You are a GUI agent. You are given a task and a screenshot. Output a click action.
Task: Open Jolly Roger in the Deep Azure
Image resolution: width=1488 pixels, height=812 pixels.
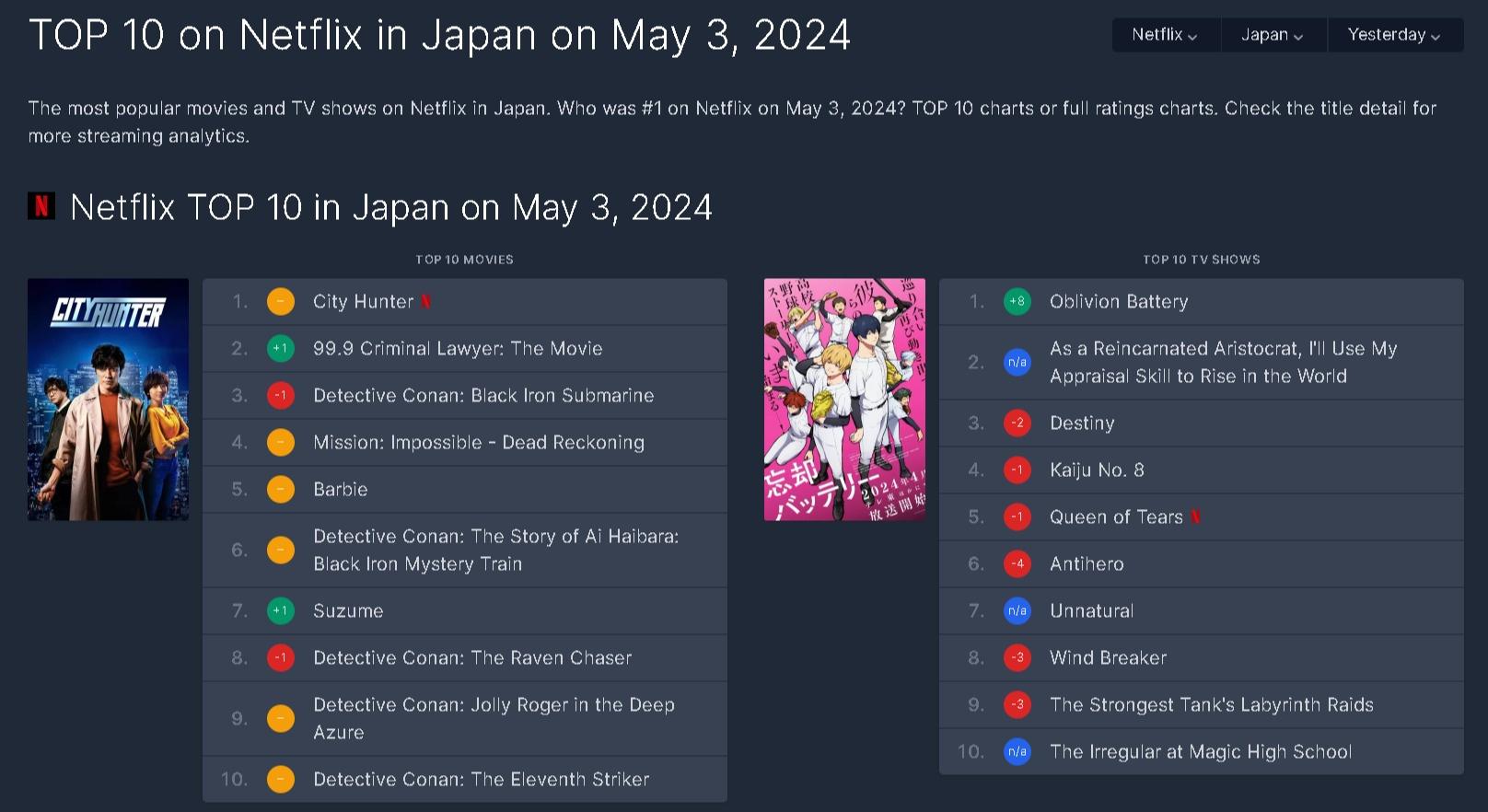494,719
